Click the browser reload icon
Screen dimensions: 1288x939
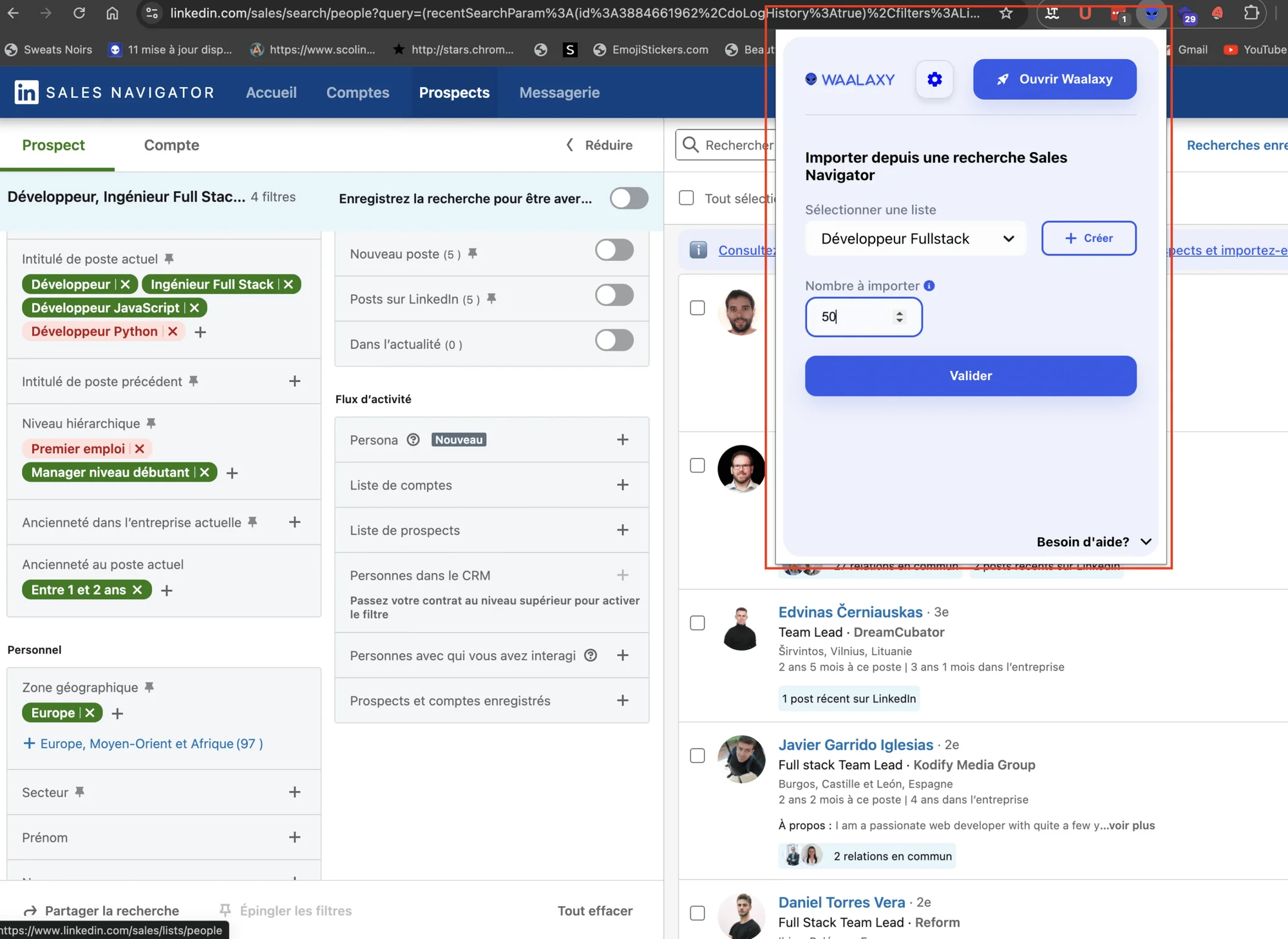pyautogui.click(x=79, y=13)
